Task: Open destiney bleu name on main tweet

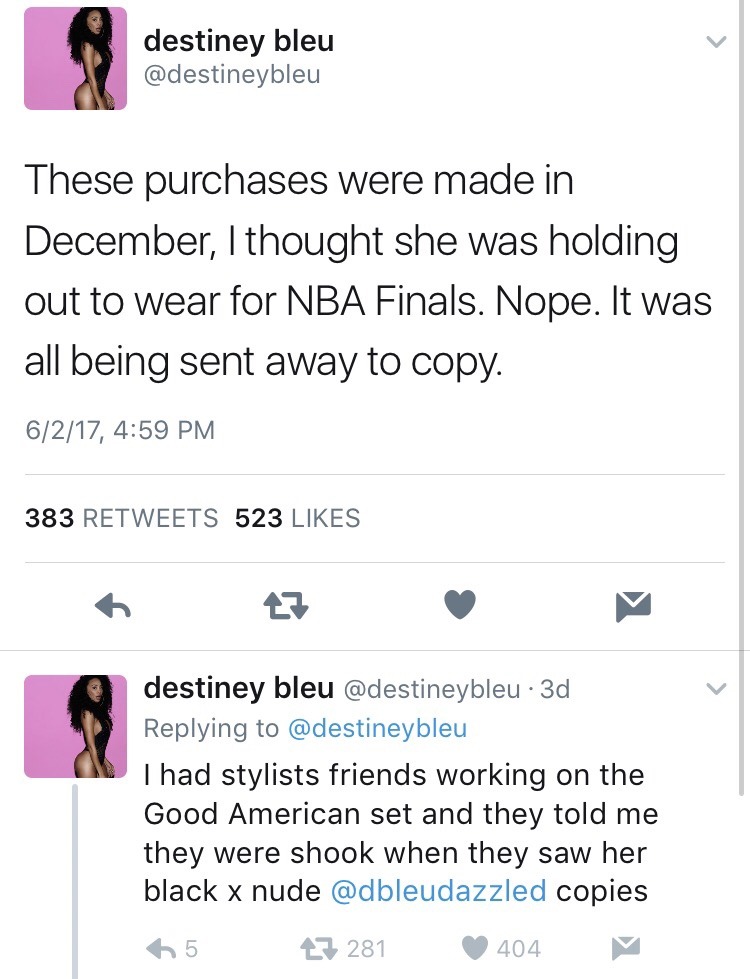Action: tap(239, 40)
